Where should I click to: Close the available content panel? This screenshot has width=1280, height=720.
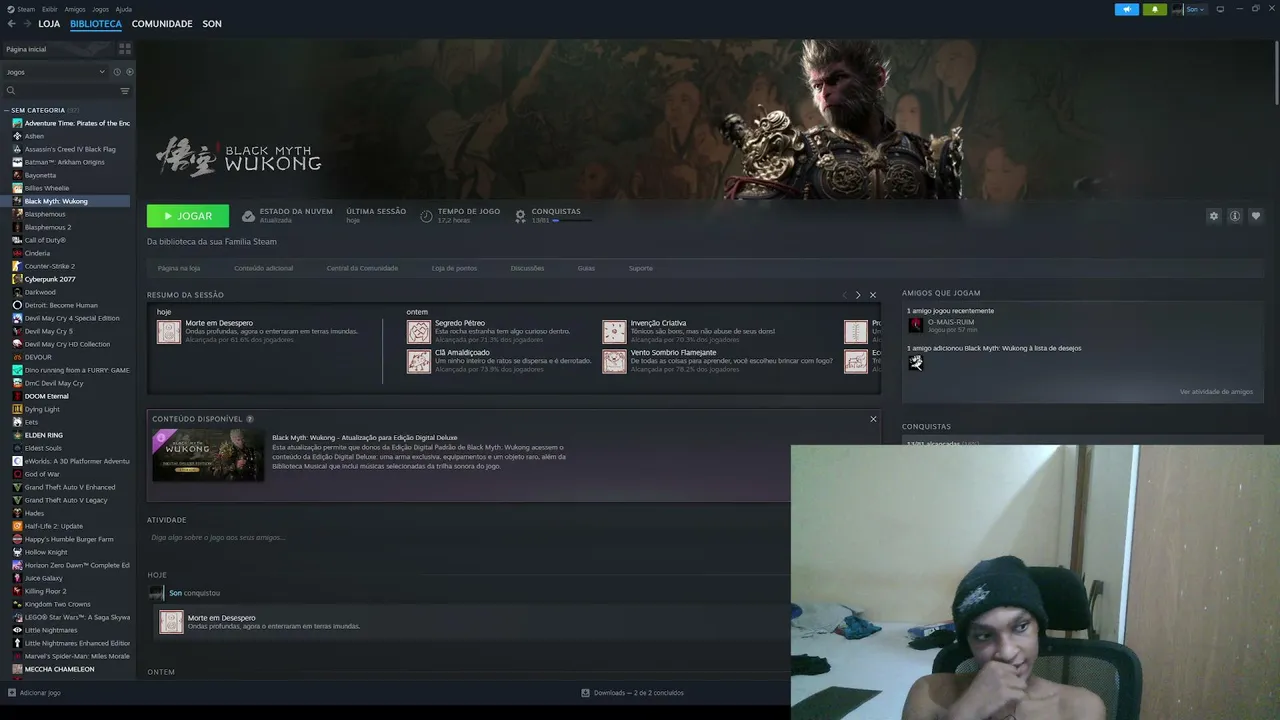[873, 419]
